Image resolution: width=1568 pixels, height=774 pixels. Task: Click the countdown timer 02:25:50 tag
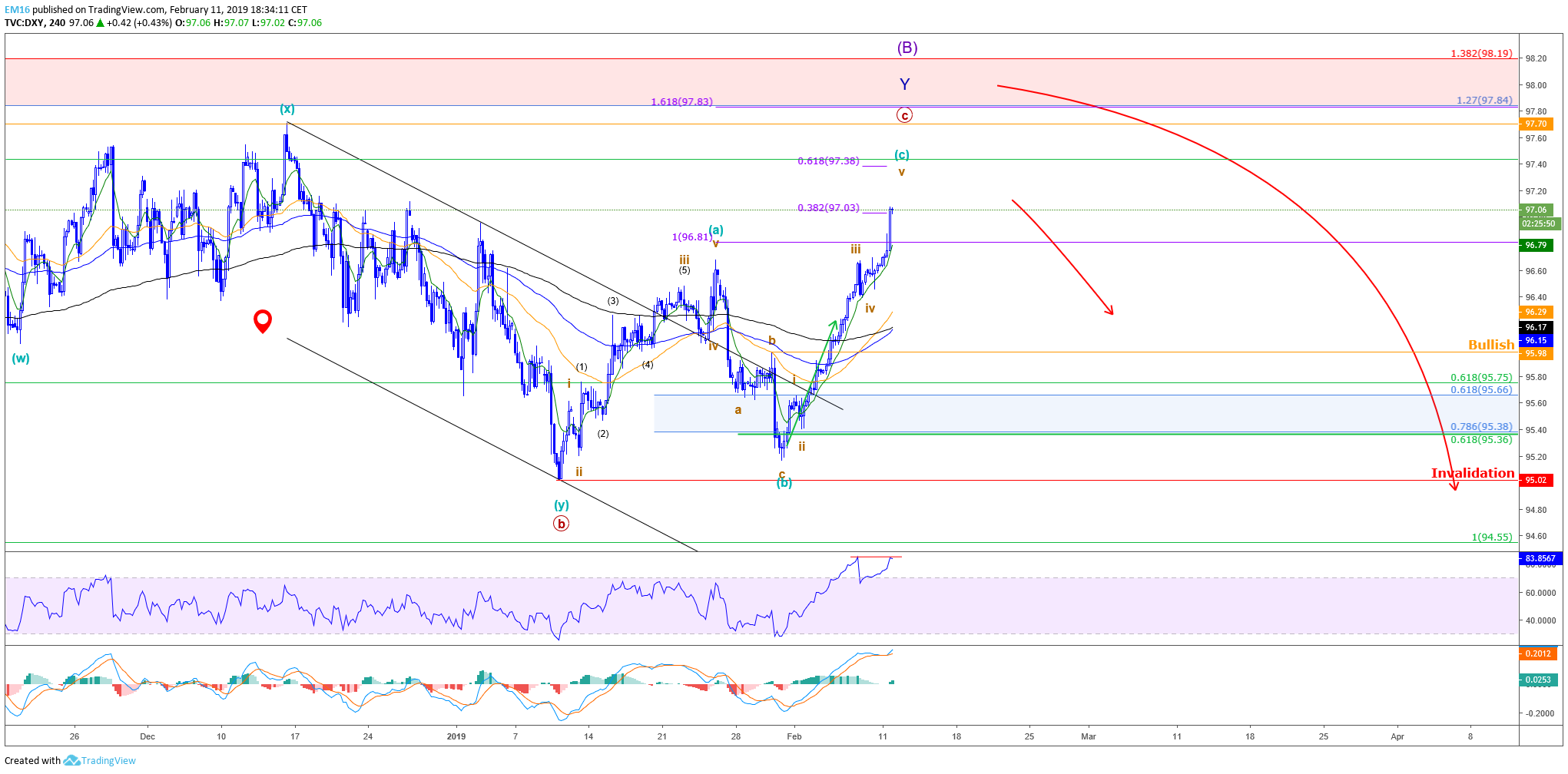pyautogui.click(x=1539, y=223)
